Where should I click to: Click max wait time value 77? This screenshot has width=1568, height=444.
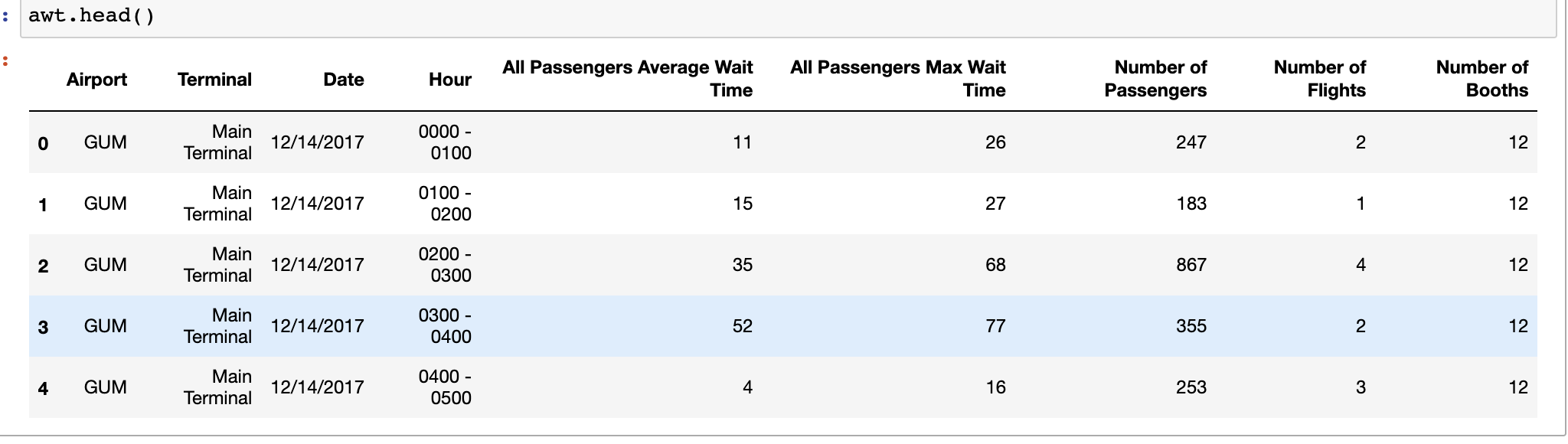pyautogui.click(x=995, y=326)
